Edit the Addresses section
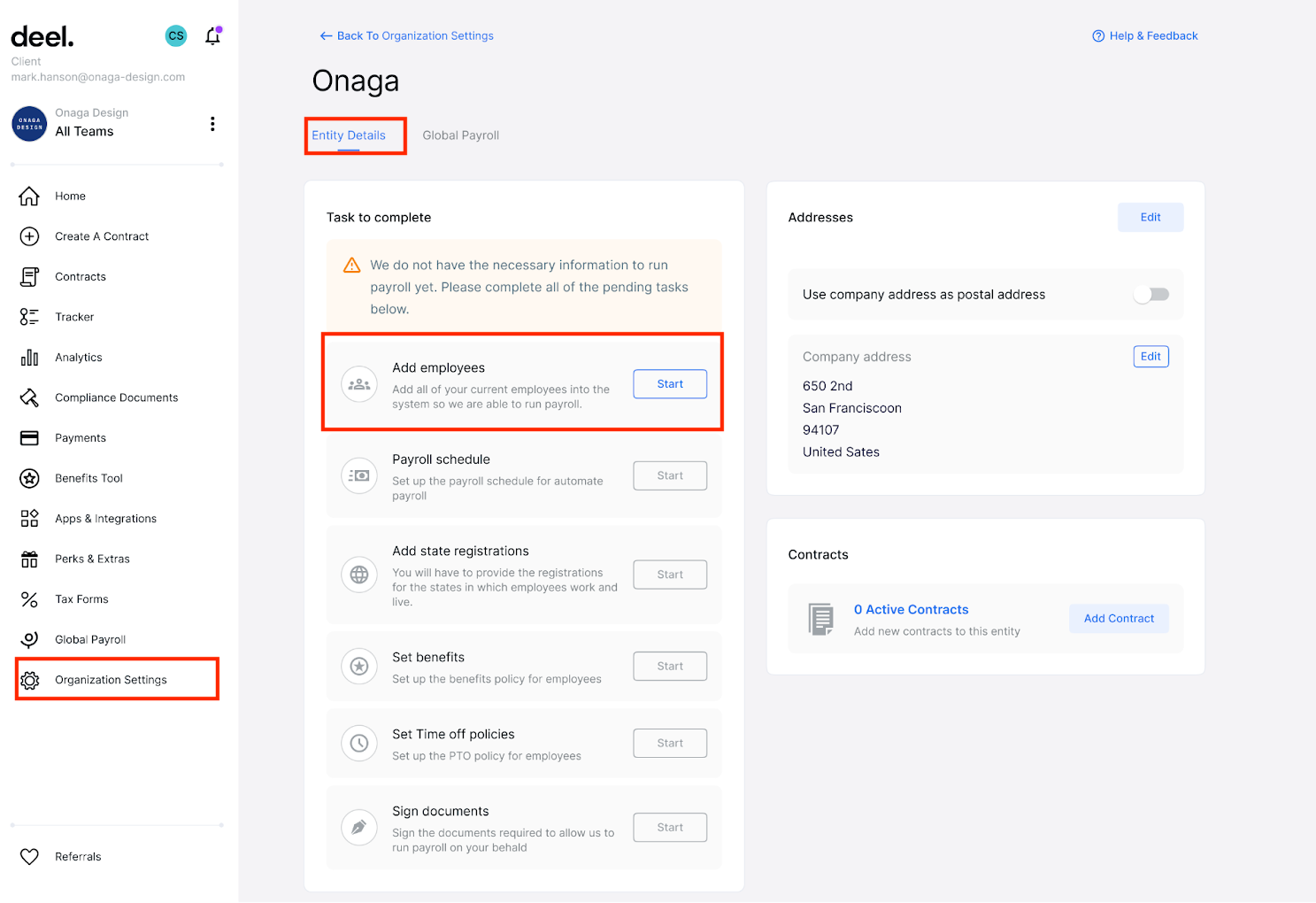The image size is (1316, 903). (x=1151, y=218)
